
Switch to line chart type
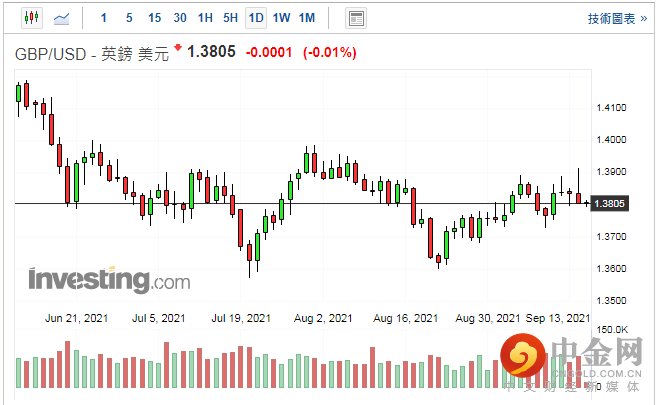pos(62,17)
